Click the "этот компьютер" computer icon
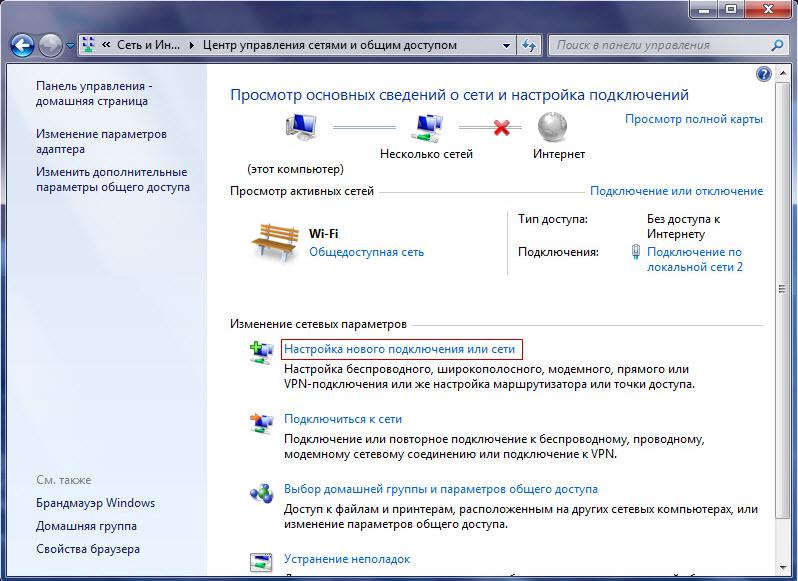798x581 pixels. tap(300, 127)
